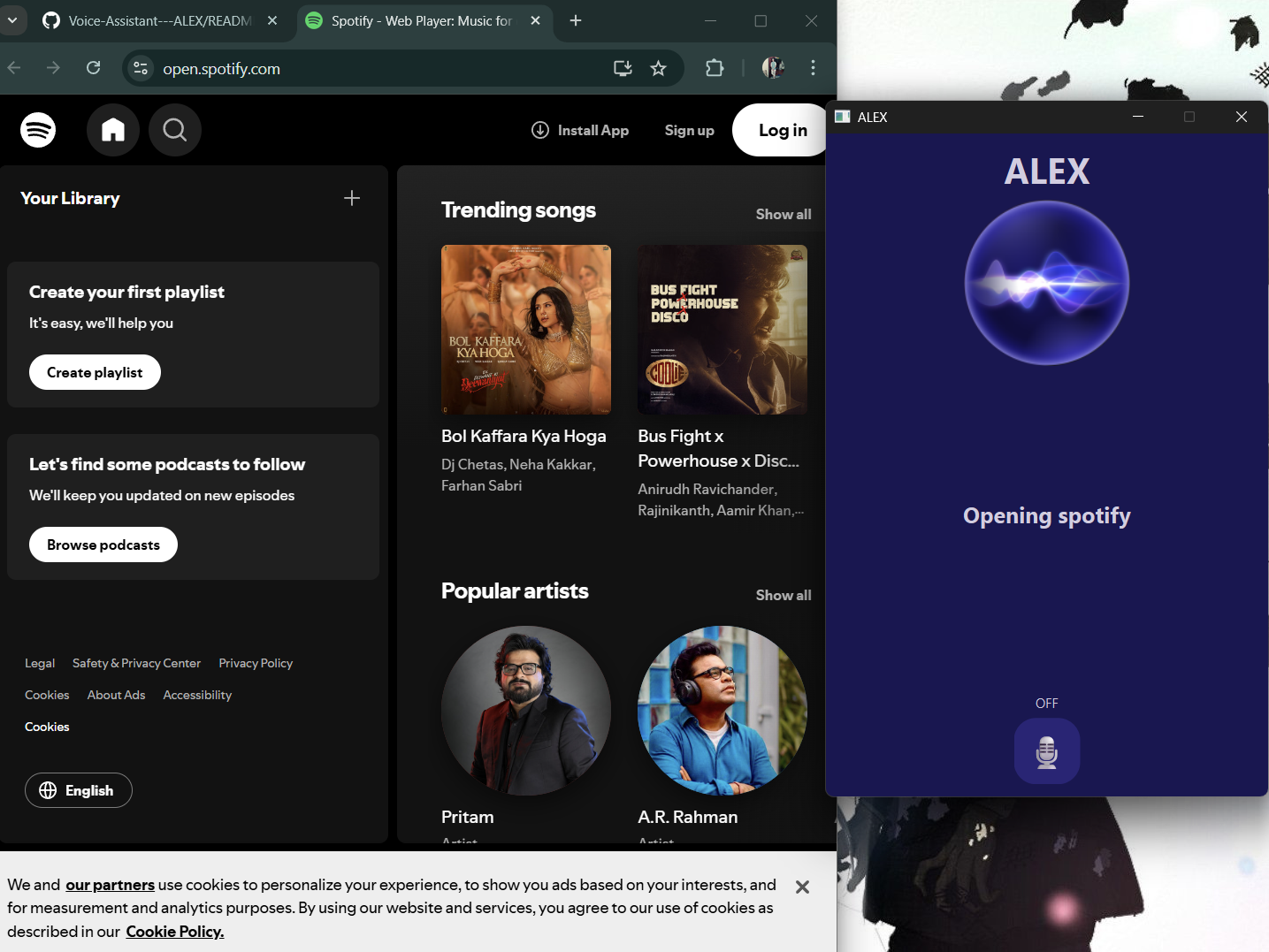Open Chrome three-dot menu
1269x952 pixels.
click(813, 68)
